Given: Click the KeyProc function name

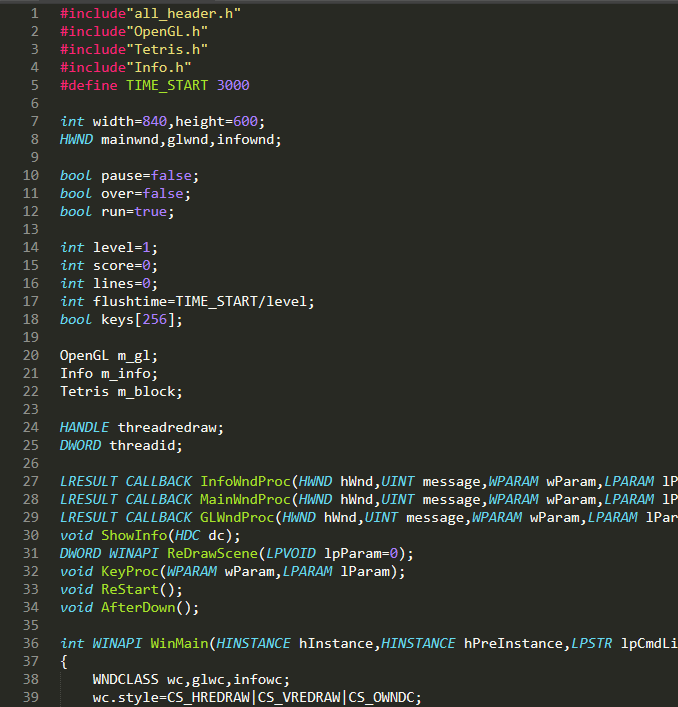Looking at the screenshot, I should pos(130,572).
